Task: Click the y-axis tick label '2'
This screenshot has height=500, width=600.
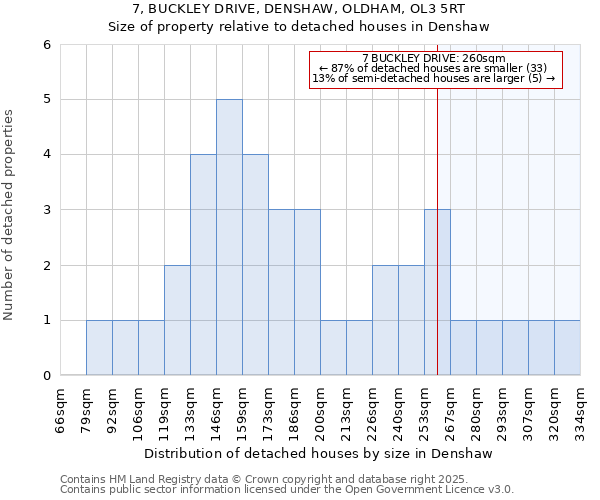Action: pos(47,265)
